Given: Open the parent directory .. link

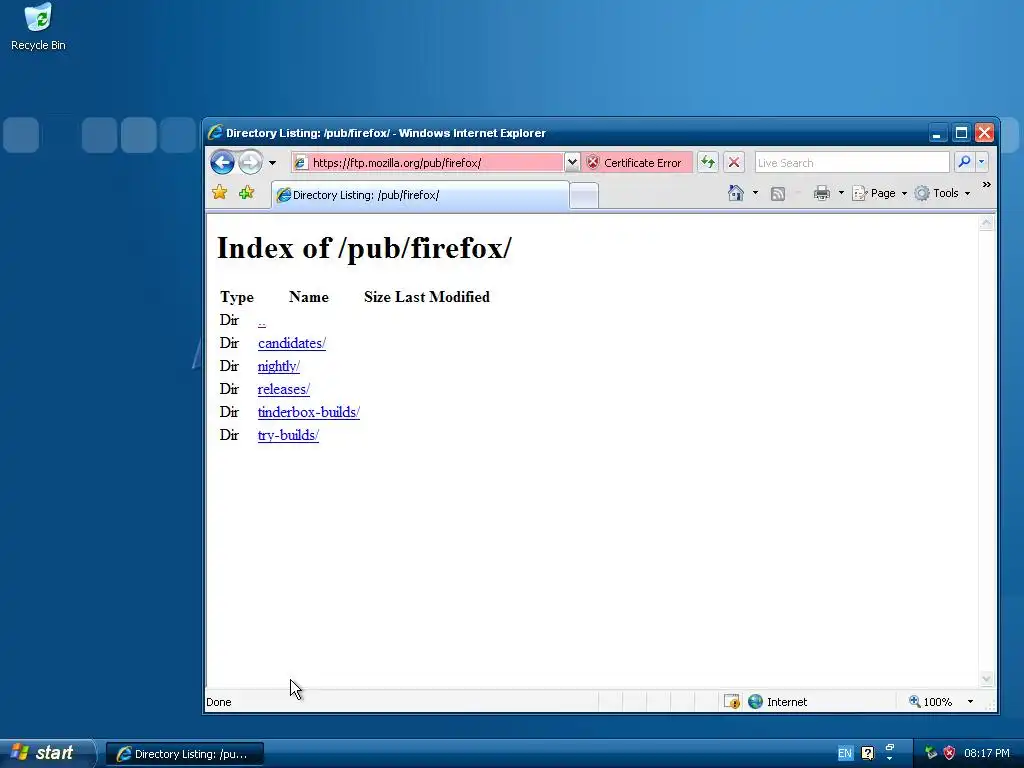Looking at the screenshot, I should click(x=262, y=321).
